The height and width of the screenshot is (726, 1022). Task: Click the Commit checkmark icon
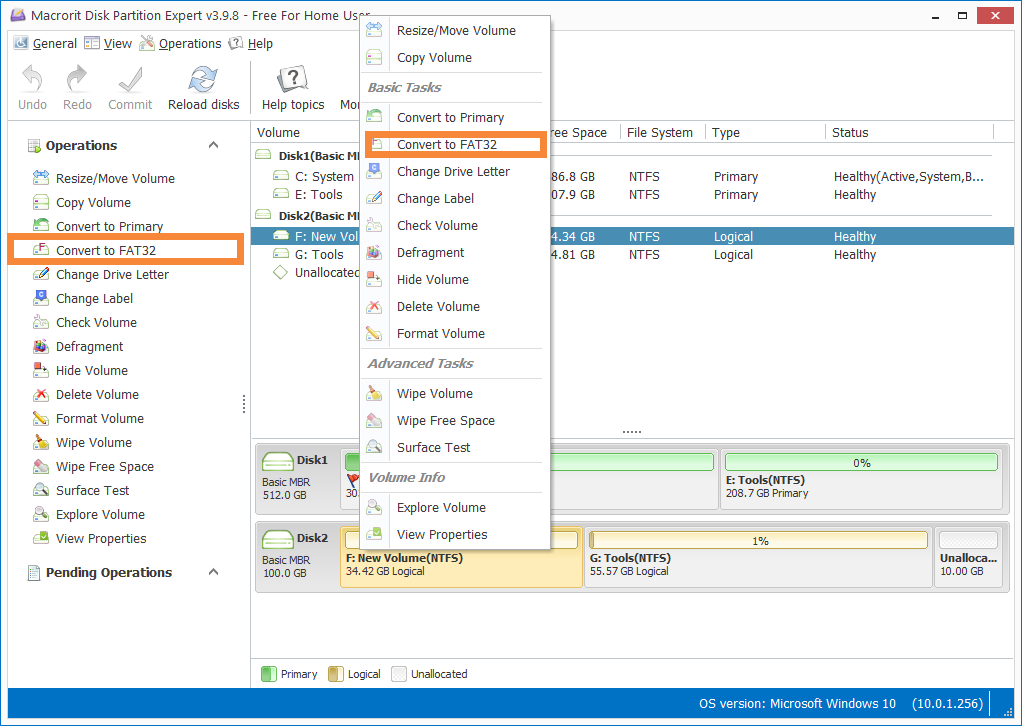130,80
